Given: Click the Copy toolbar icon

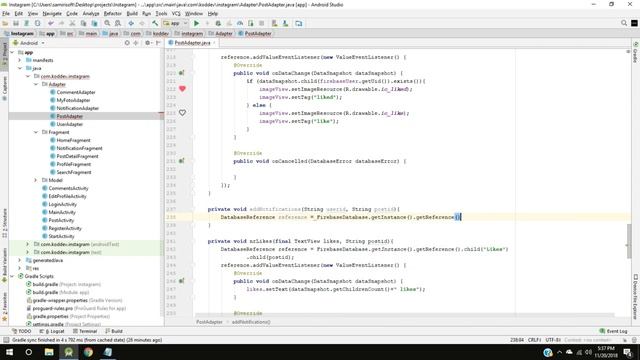Looking at the screenshot, I should pyautogui.click(x=83, y=23).
